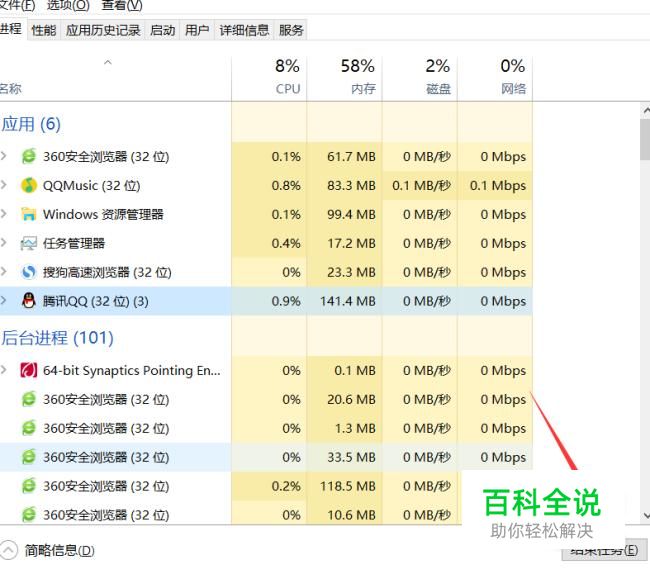Click the vertical scrollbar thumb
Image resolution: width=650 pixels, height=574 pixels.
click(645, 139)
